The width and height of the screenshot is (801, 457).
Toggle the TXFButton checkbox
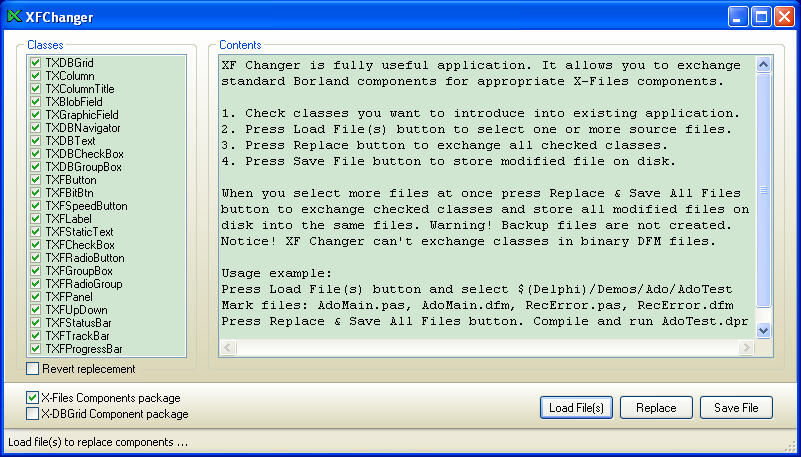pos(35,180)
